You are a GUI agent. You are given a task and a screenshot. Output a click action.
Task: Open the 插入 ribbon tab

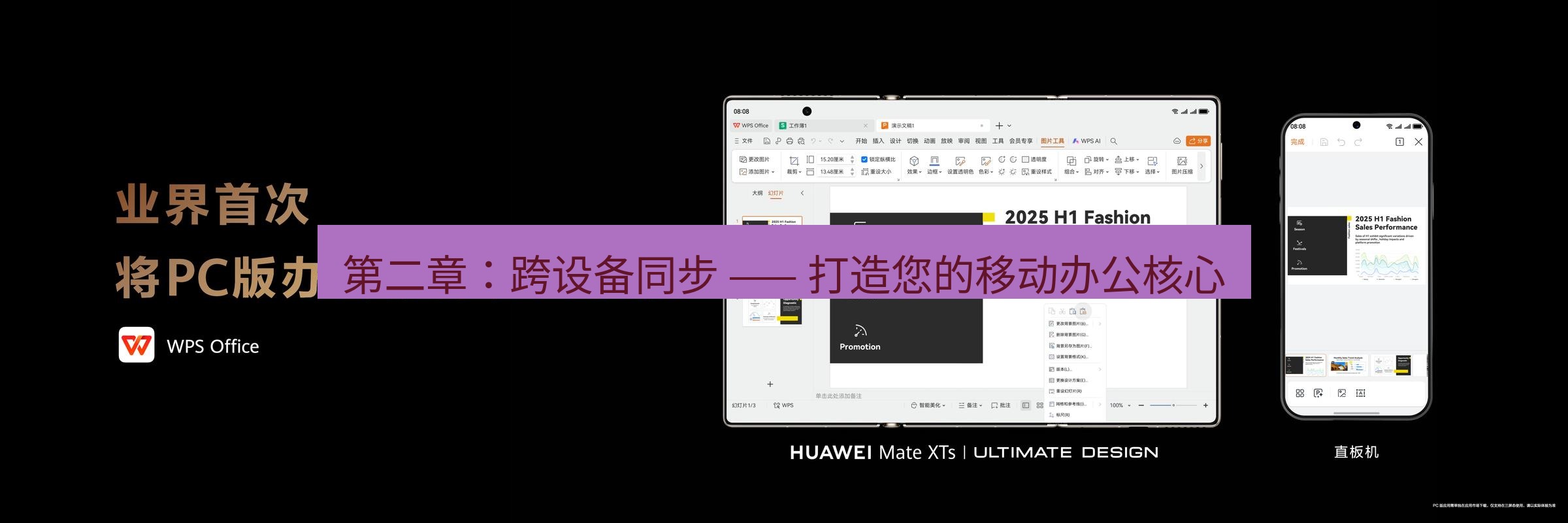(x=878, y=141)
